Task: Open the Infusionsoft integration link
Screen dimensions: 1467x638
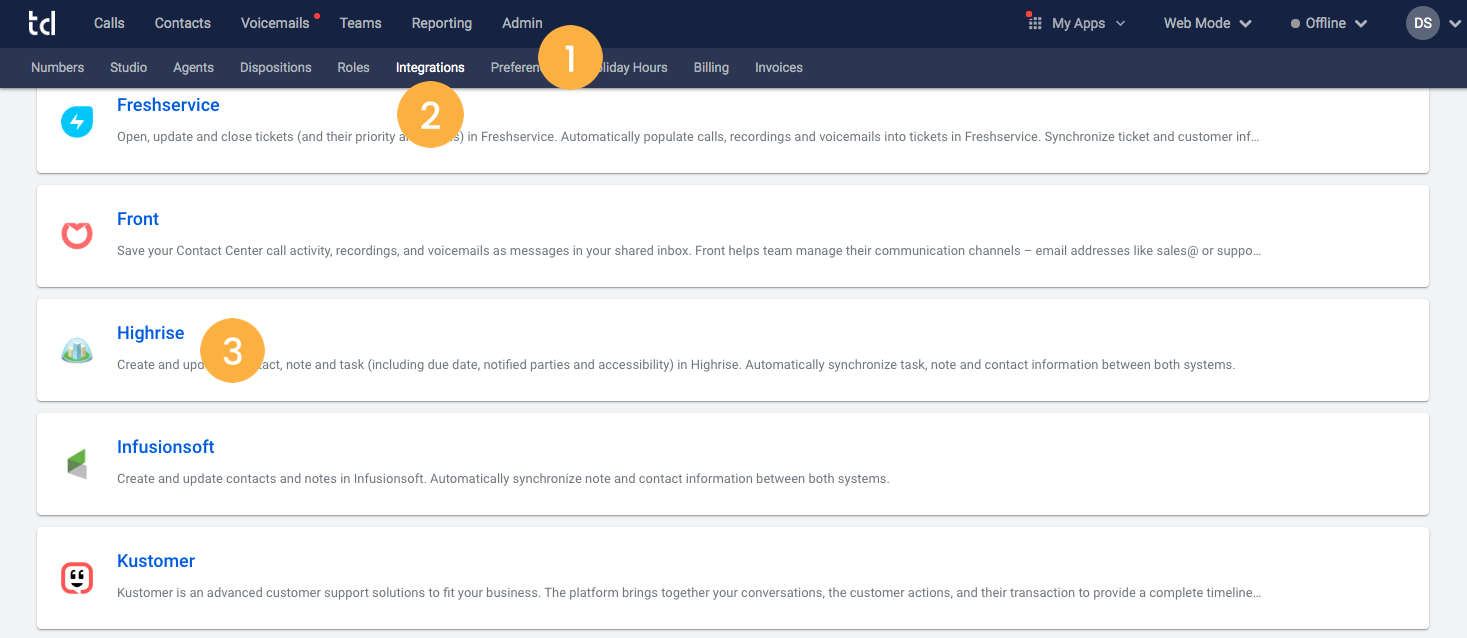Action: click(166, 447)
